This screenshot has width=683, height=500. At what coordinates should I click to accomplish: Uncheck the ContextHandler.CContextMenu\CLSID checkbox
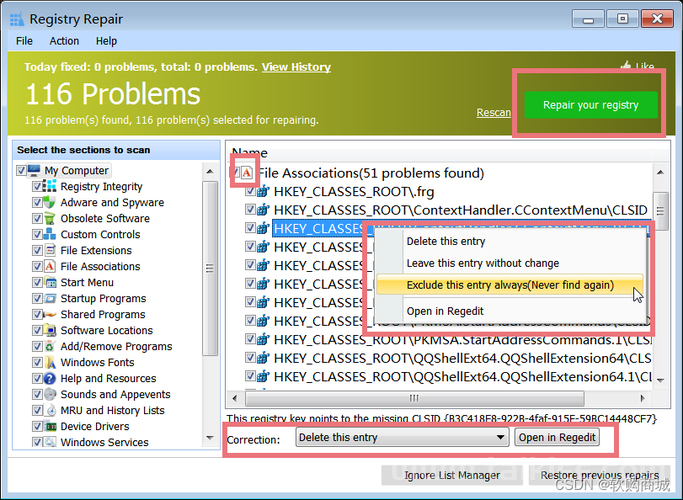[x=250, y=209]
